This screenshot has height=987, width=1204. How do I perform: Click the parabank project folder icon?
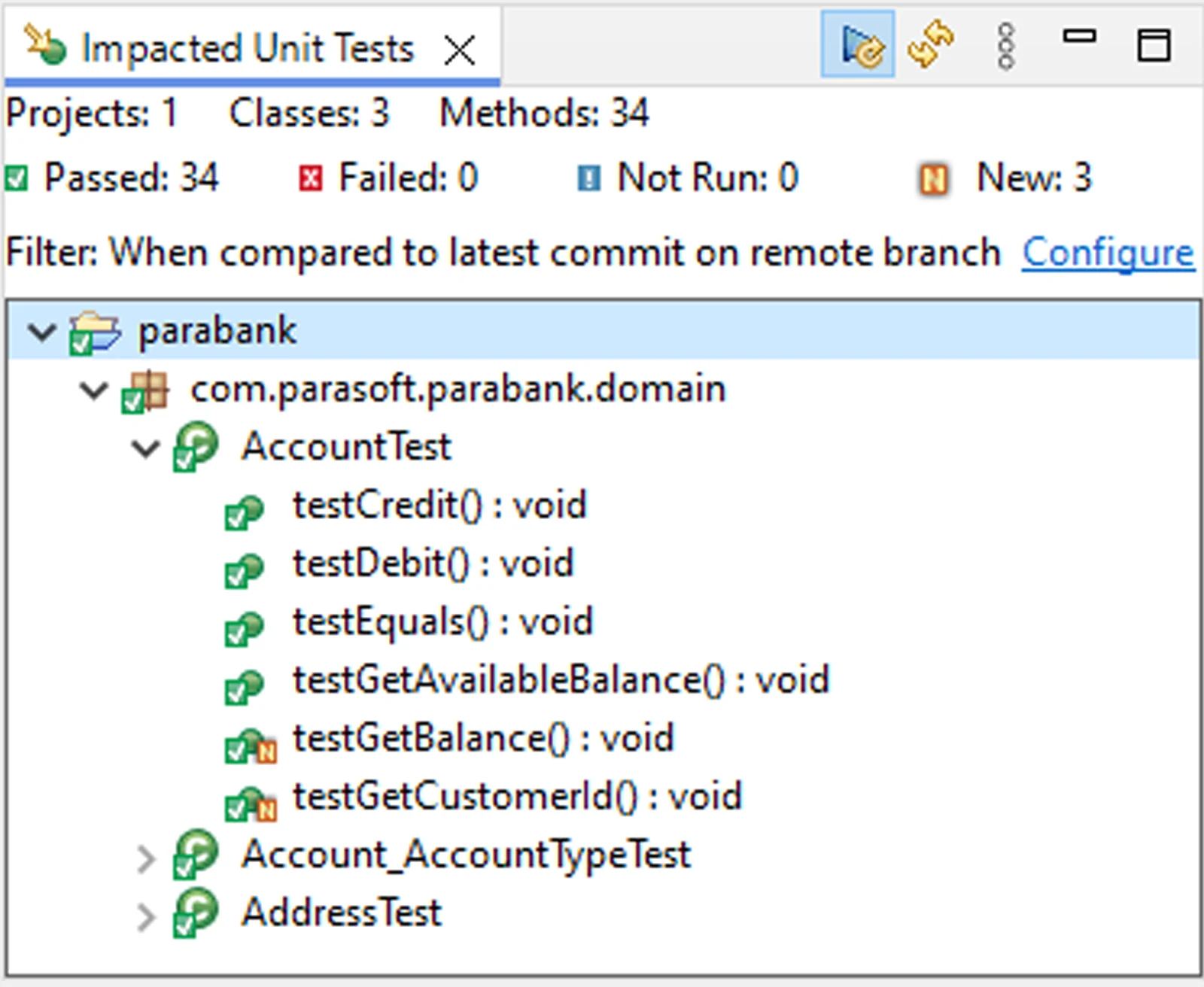(x=93, y=333)
